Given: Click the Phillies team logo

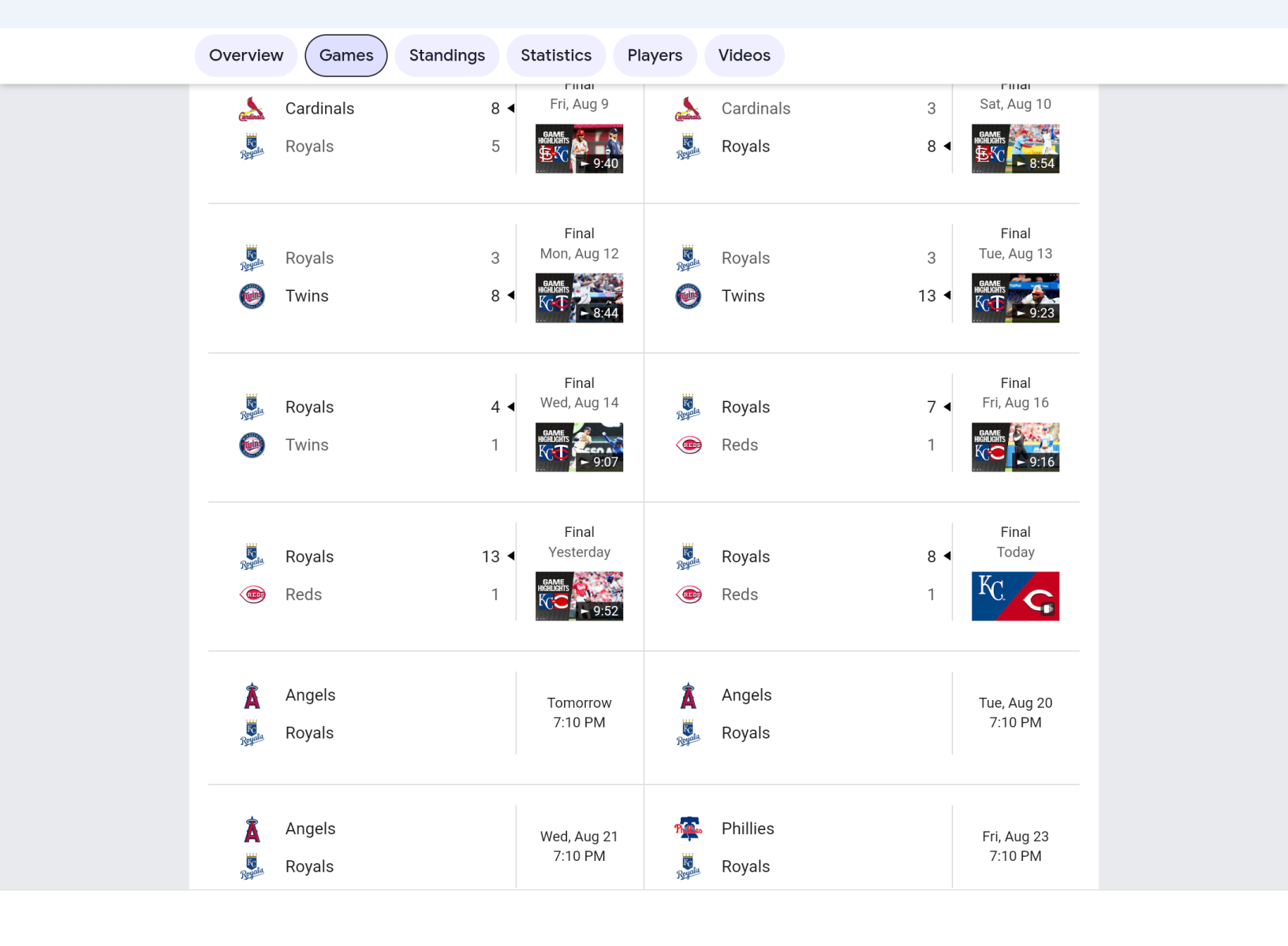Looking at the screenshot, I should 688,829.
